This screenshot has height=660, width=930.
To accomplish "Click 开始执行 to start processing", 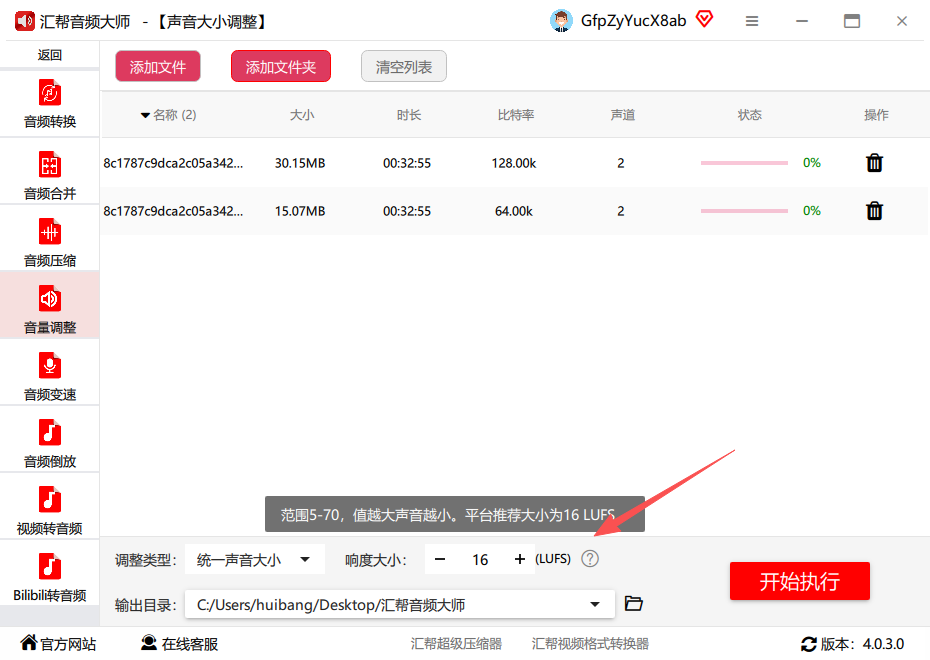I will click(x=800, y=581).
